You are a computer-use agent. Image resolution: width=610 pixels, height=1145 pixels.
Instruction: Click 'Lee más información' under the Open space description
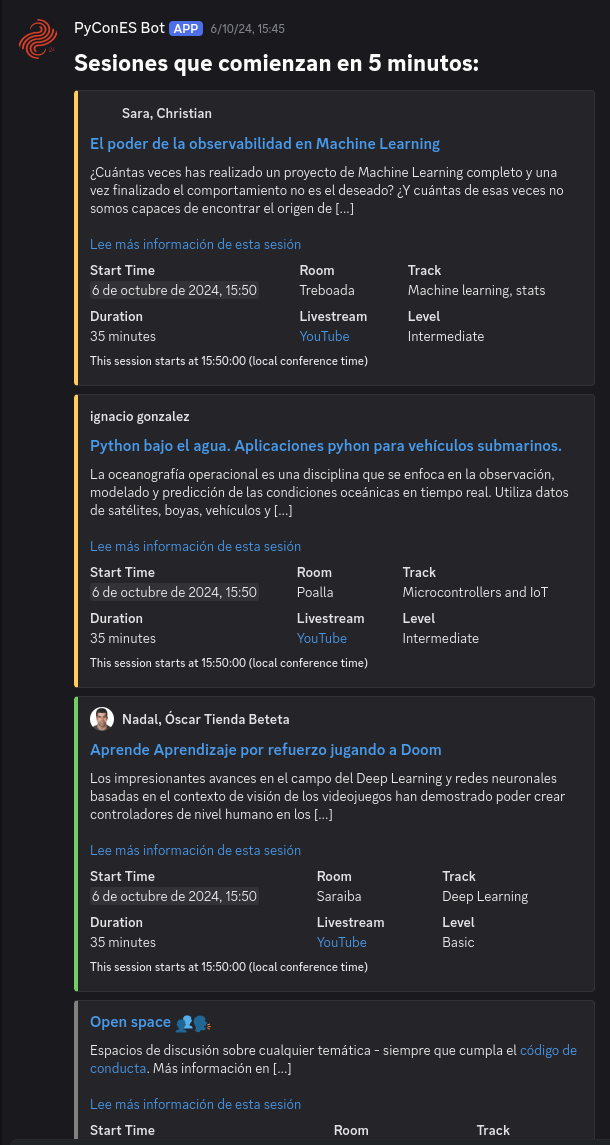[195, 1104]
